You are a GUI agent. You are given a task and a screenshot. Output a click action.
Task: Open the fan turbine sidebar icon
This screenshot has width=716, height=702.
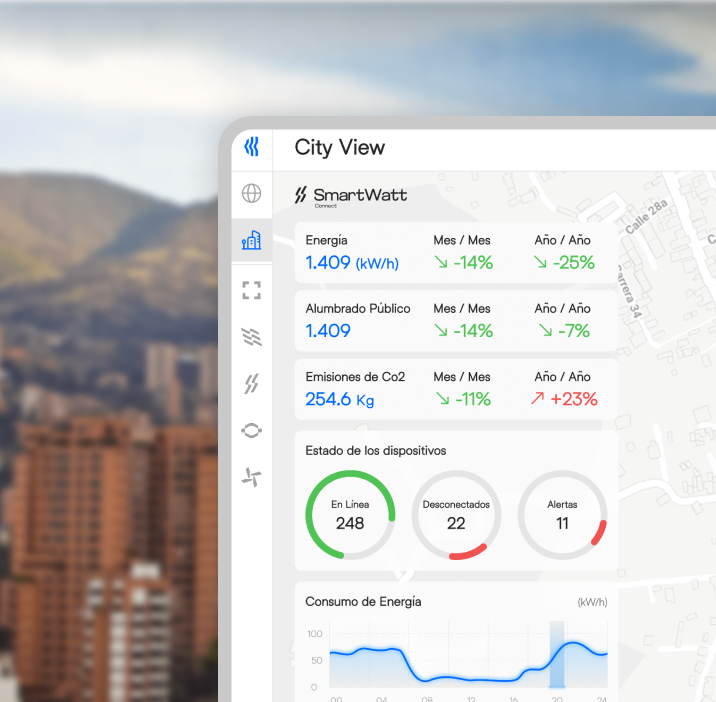[252, 477]
